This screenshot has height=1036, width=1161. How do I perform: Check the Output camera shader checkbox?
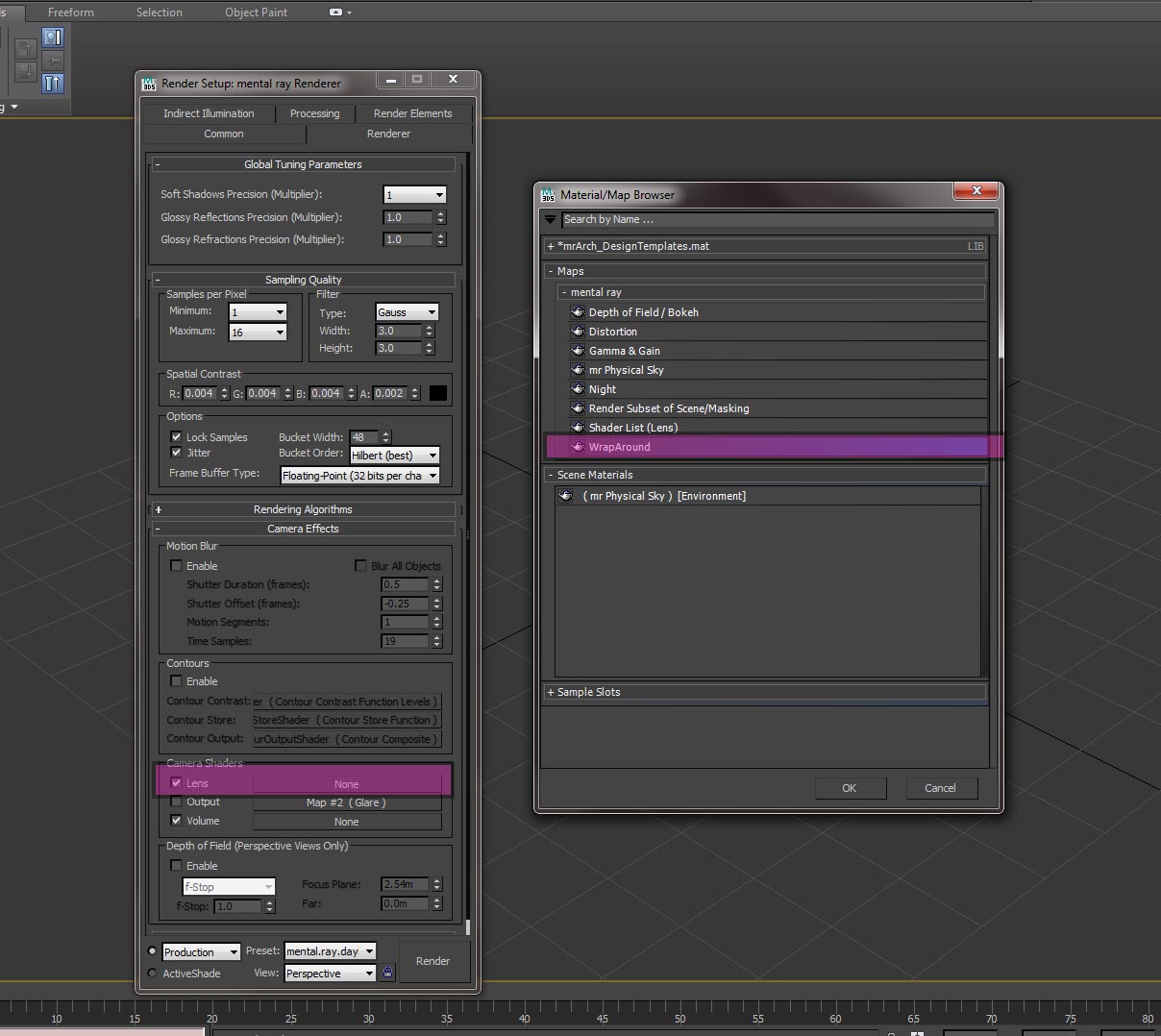pyautogui.click(x=176, y=802)
